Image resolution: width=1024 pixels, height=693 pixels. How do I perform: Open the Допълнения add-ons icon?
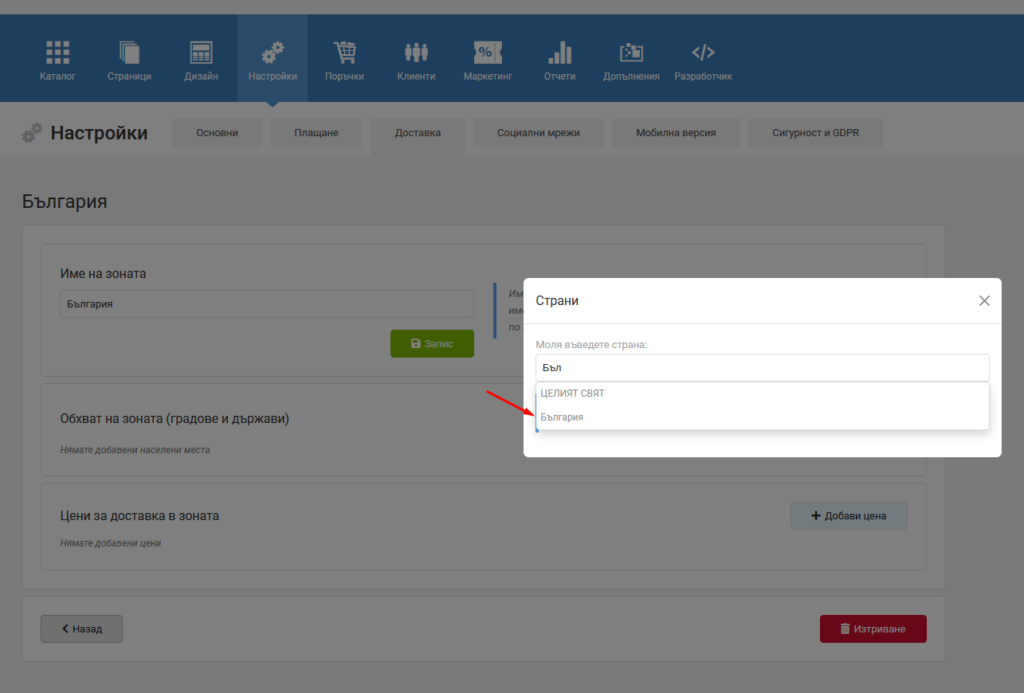(x=631, y=52)
